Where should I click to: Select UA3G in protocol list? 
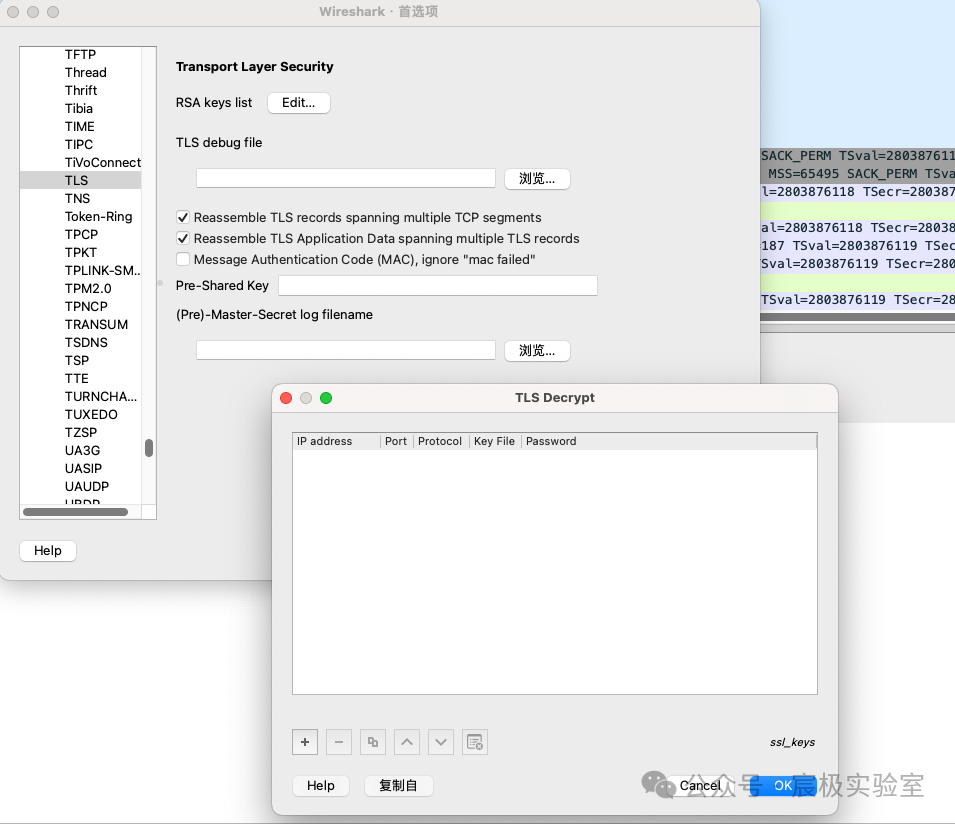[x=80, y=450]
